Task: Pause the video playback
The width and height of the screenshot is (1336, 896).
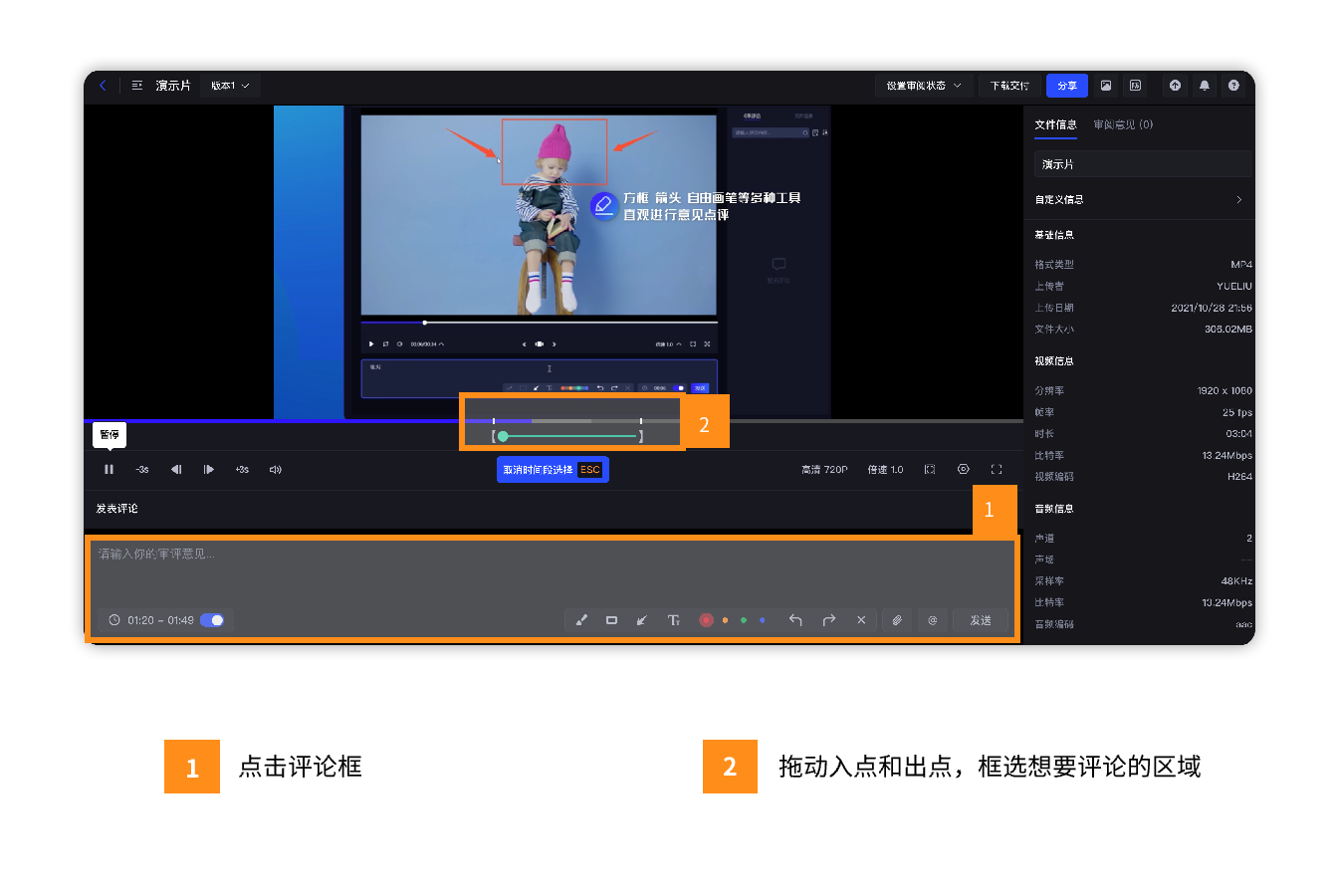Action: coord(109,470)
